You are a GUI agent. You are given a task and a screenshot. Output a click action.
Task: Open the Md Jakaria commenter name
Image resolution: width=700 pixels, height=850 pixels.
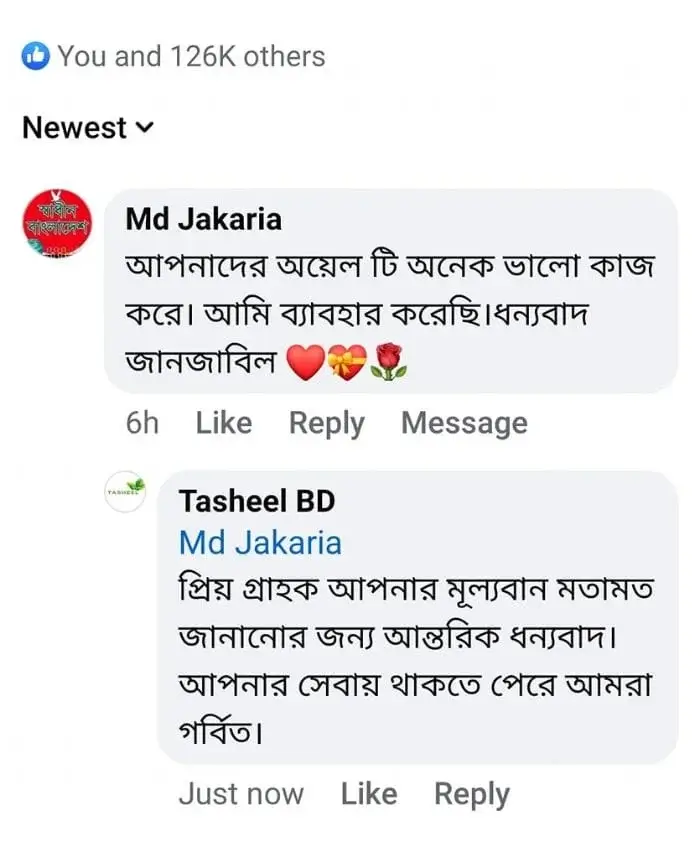coord(203,218)
